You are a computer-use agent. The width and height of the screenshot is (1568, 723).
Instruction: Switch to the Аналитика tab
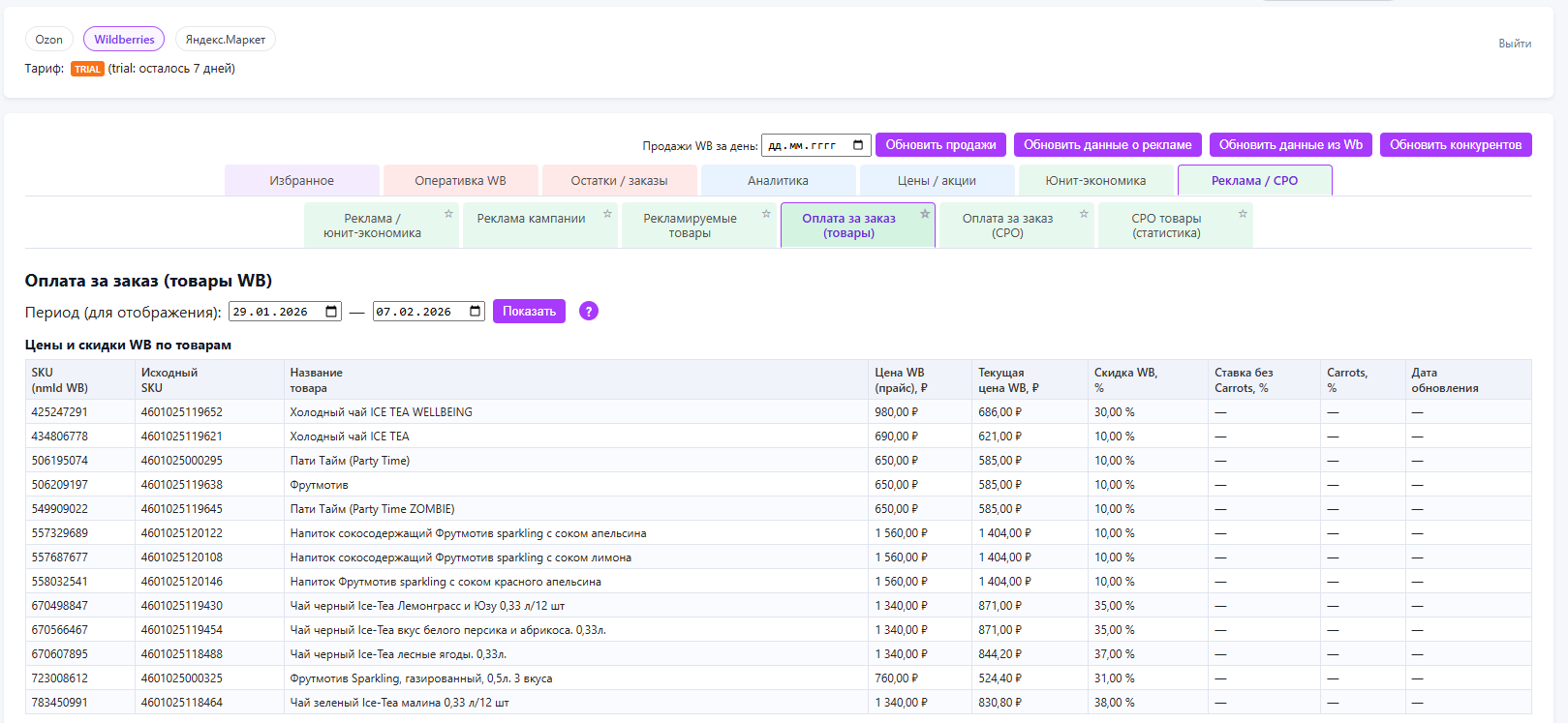[x=778, y=181]
